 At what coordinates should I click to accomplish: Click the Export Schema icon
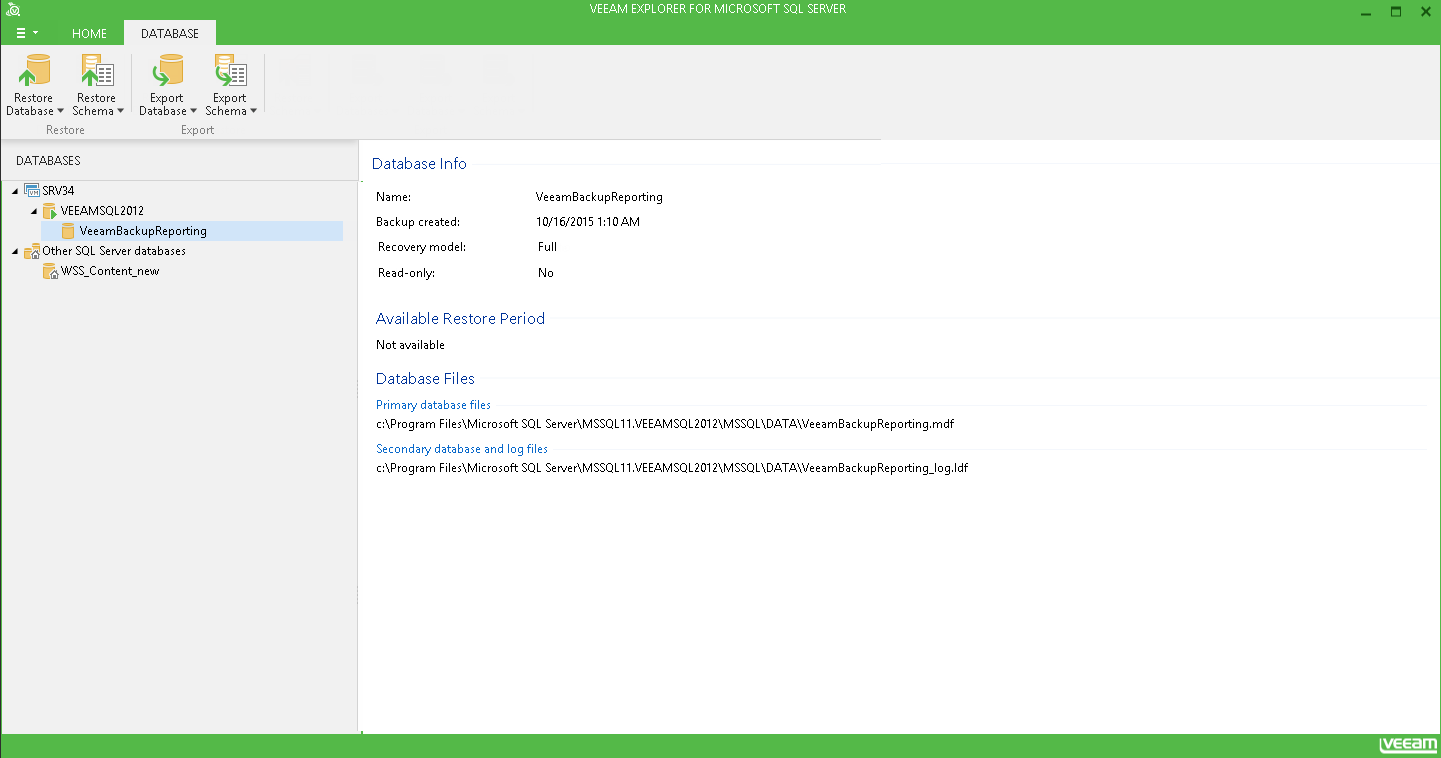(x=229, y=72)
